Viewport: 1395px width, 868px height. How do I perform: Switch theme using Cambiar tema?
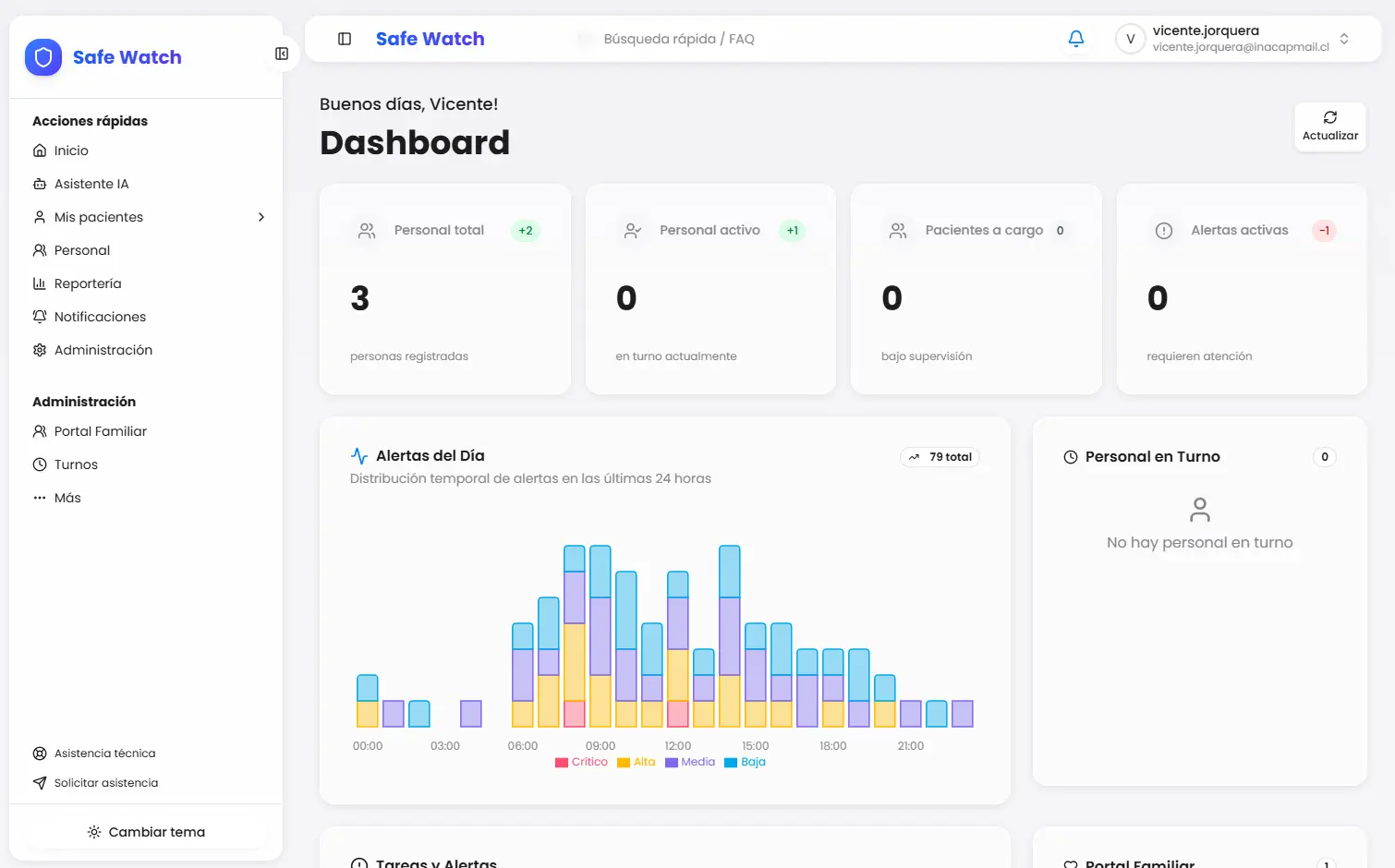145,831
